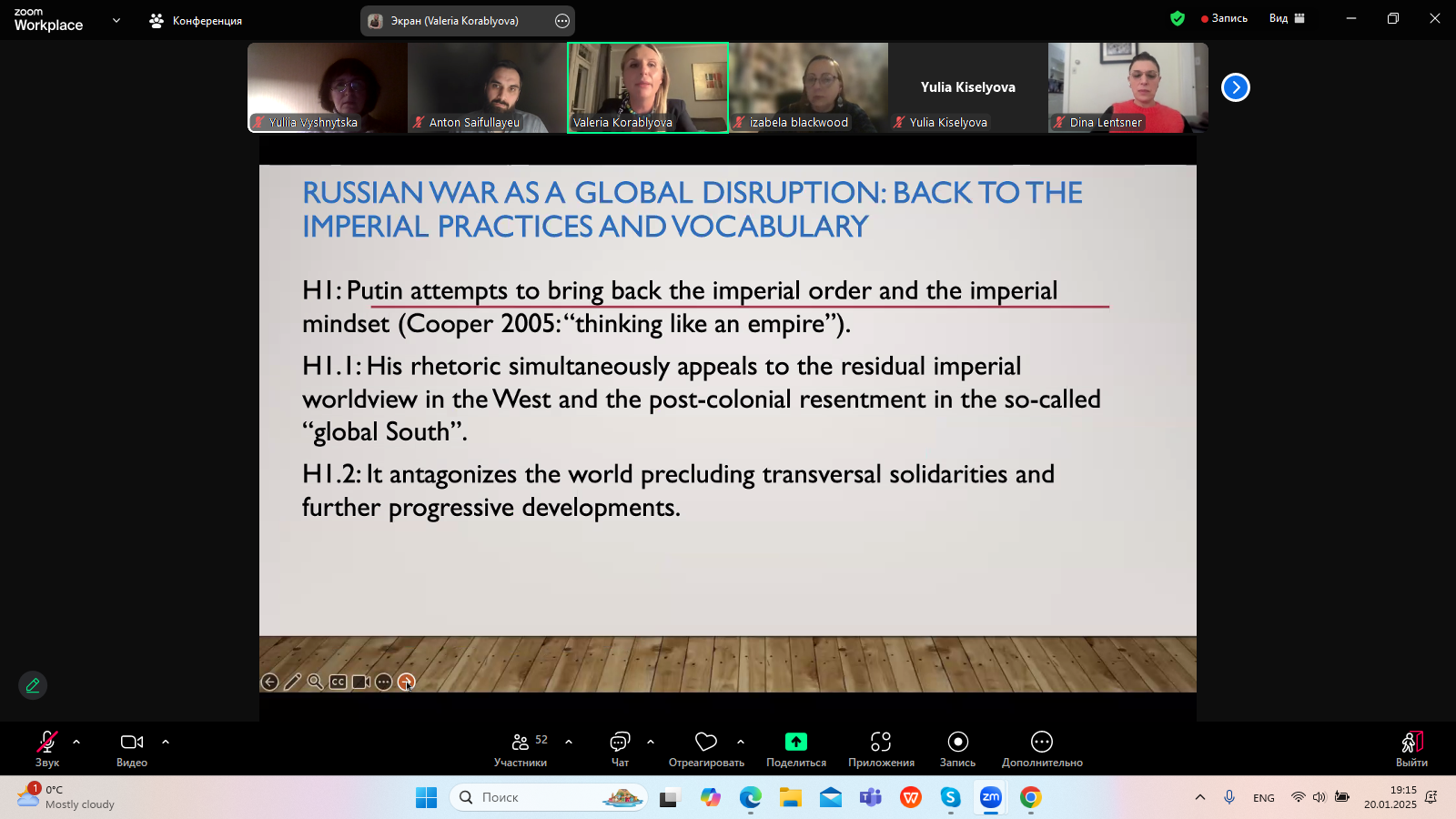Toggle the video camera on

(132, 743)
